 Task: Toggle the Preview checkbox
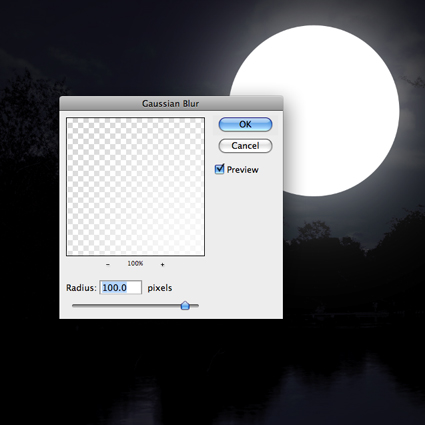click(x=219, y=169)
